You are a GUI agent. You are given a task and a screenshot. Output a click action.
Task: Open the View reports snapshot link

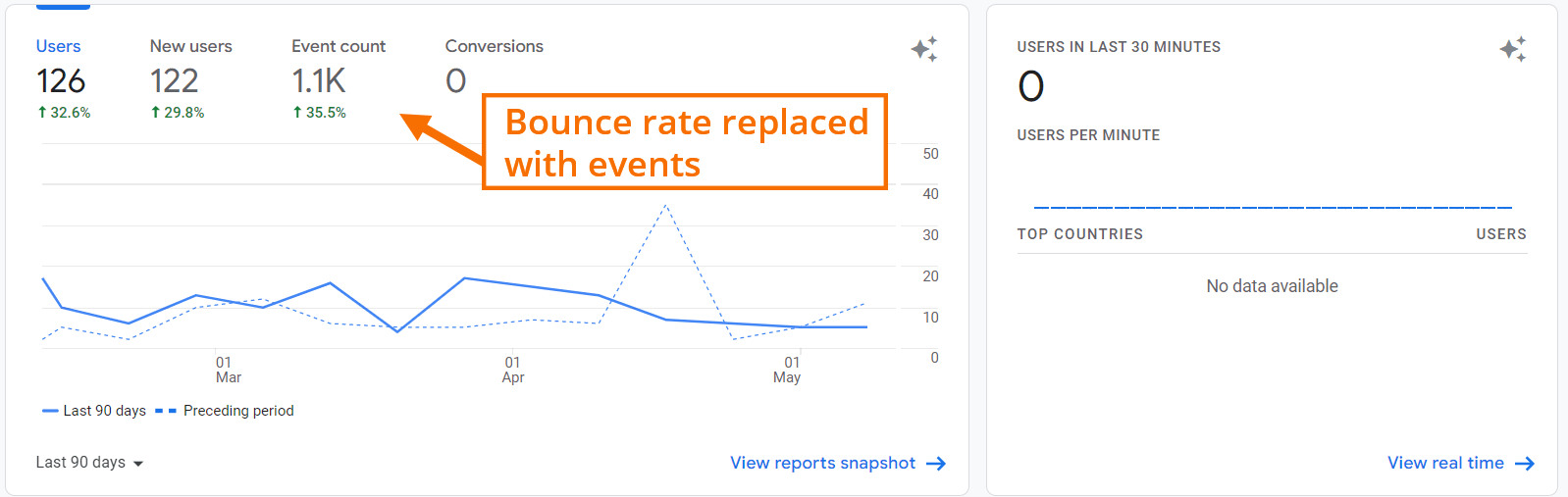tap(822, 463)
